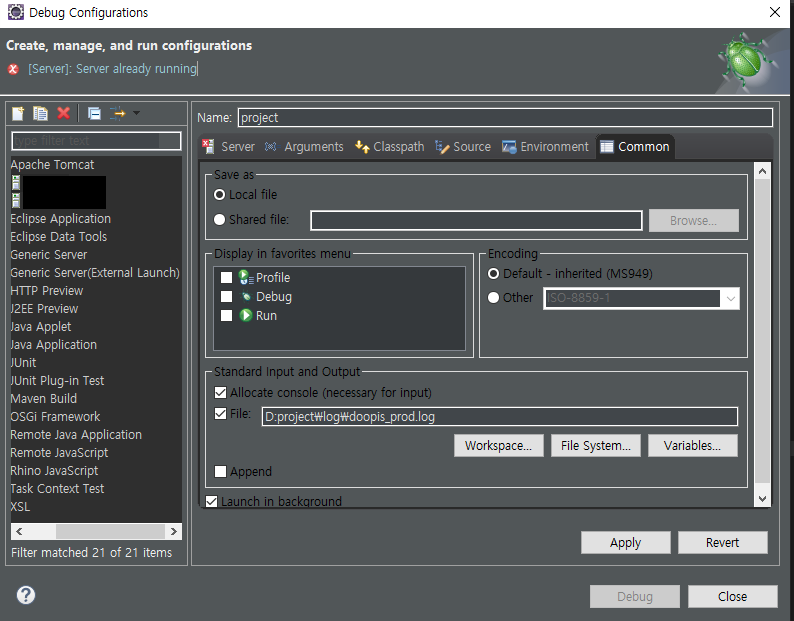The width and height of the screenshot is (794, 621).
Task: Select Maven Build item
Action: 44,399
